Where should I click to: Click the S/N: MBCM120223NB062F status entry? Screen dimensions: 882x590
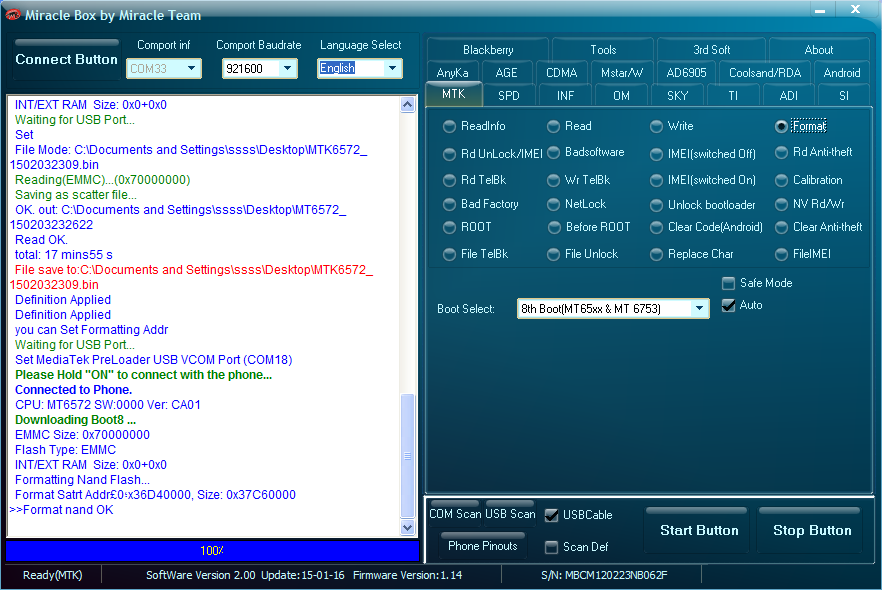tap(604, 575)
